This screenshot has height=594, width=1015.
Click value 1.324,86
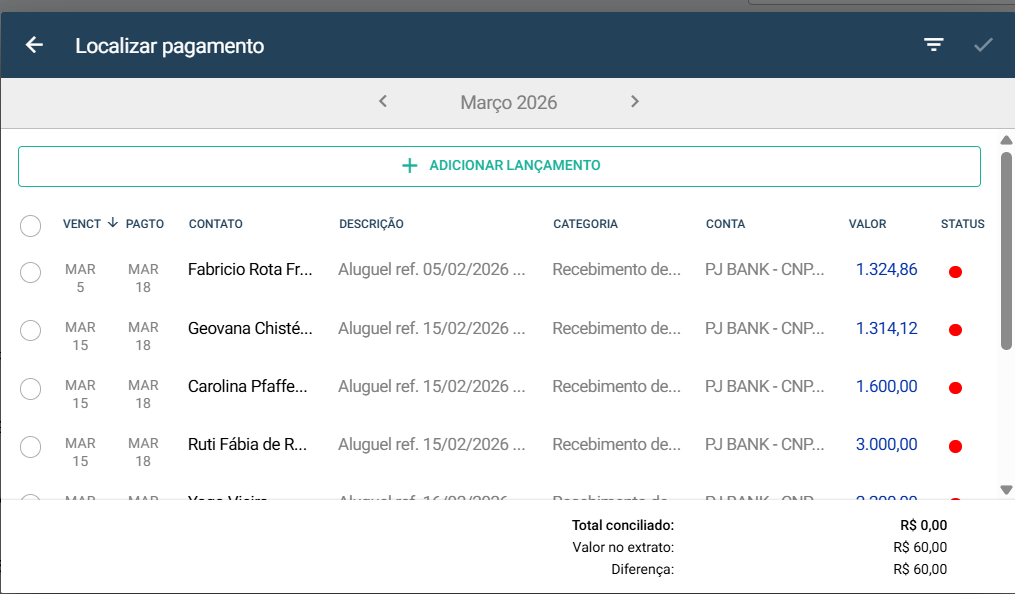tap(886, 269)
